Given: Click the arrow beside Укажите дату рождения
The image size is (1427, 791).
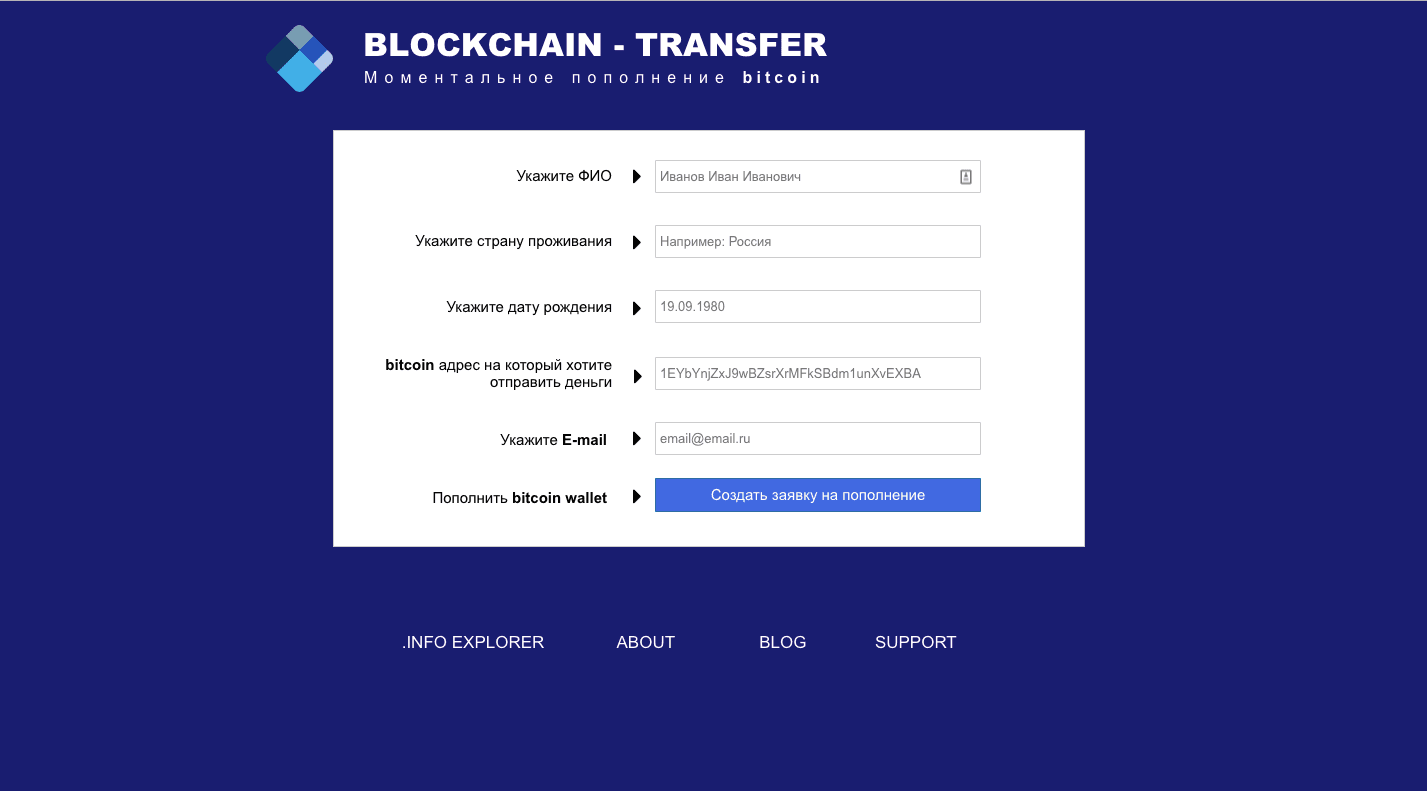Looking at the screenshot, I should tap(637, 307).
